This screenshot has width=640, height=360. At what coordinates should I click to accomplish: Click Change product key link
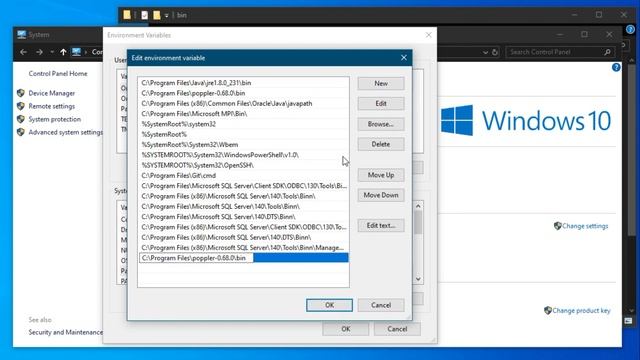click(581, 311)
